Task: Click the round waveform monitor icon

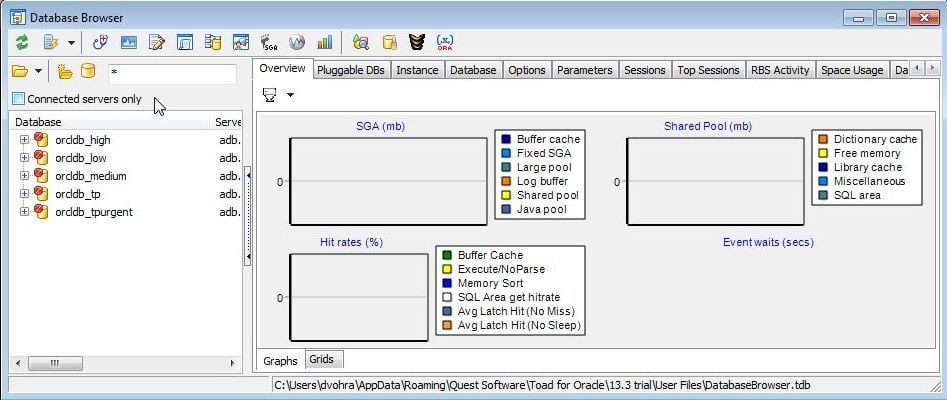Action: pyautogui.click(x=297, y=42)
